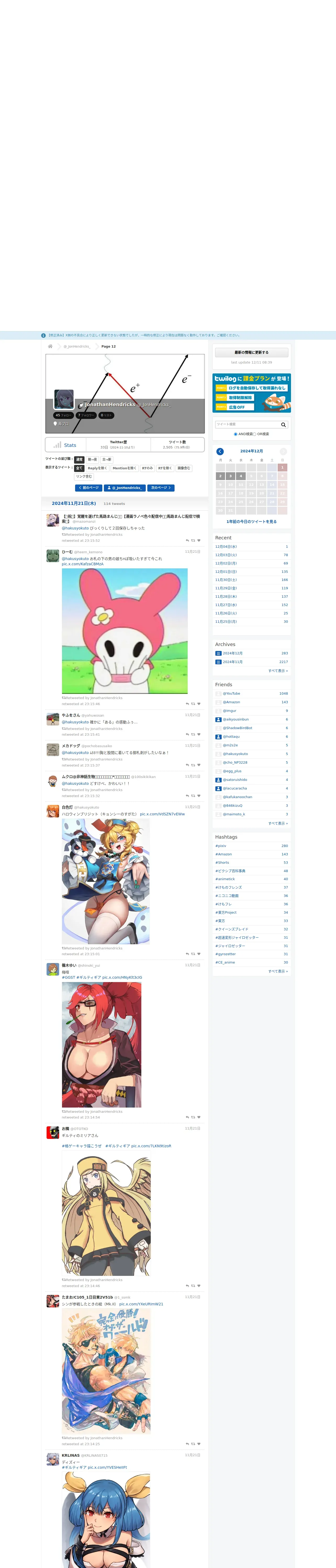This screenshot has height=1568, width=336.
Task: Show all Friends with すべて表示
Action: 278,823
